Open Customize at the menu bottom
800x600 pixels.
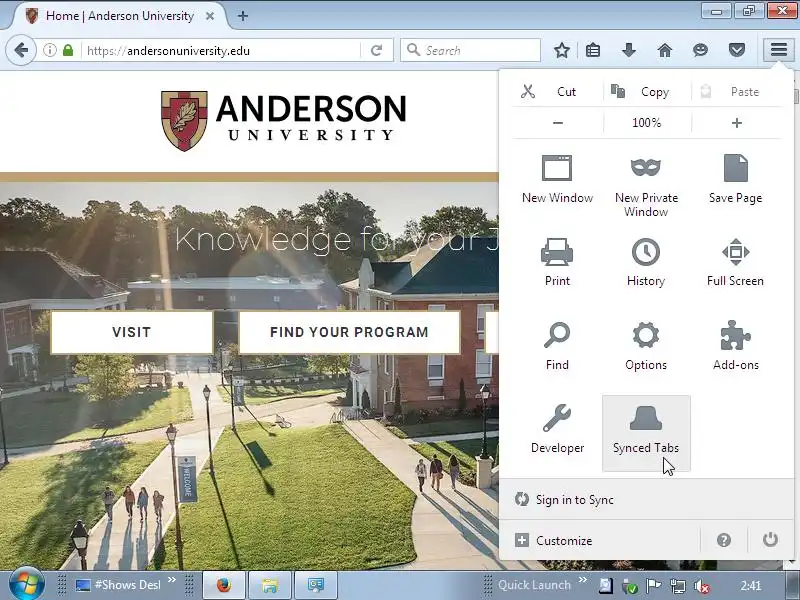click(599, 540)
